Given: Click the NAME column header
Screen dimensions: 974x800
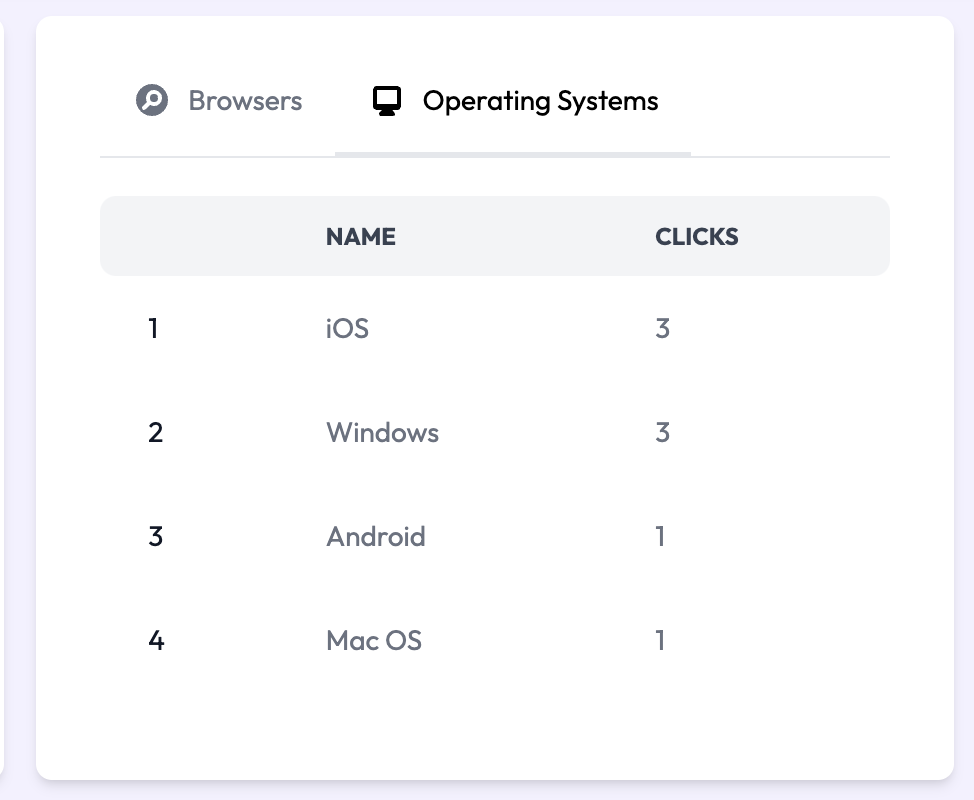Looking at the screenshot, I should (361, 237).
